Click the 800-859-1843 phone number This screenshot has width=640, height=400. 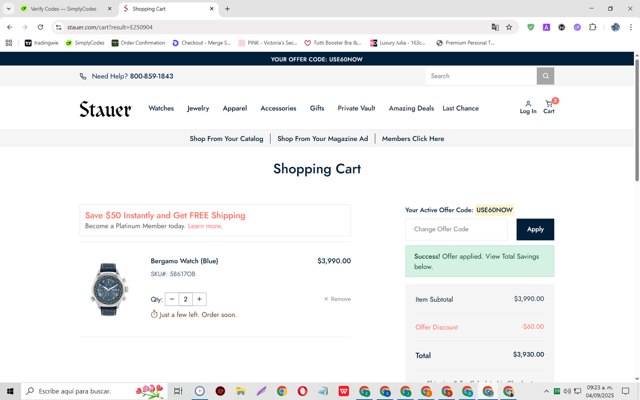[151, 76]
